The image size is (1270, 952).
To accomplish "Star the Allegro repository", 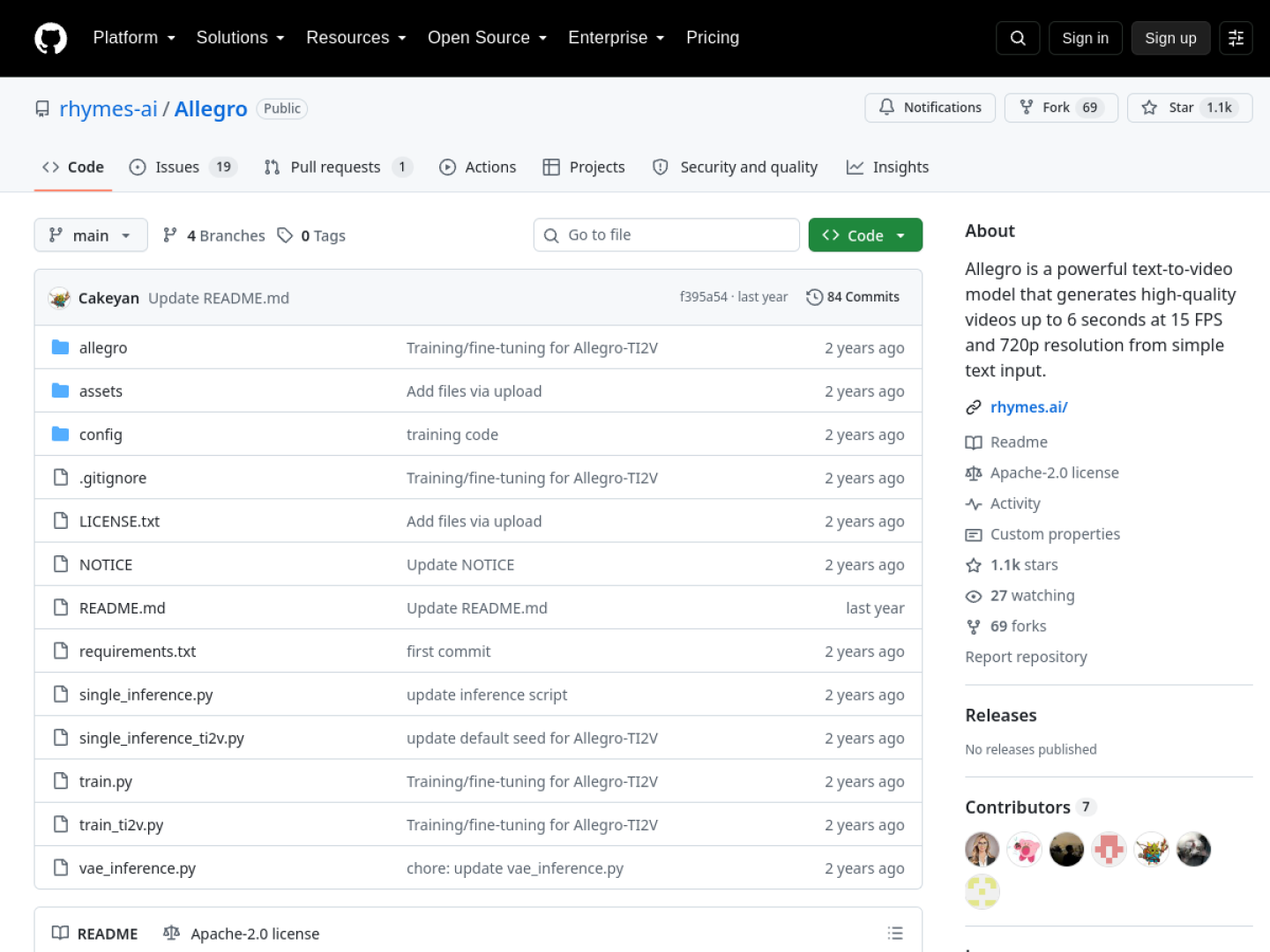I will point(1190,108).
